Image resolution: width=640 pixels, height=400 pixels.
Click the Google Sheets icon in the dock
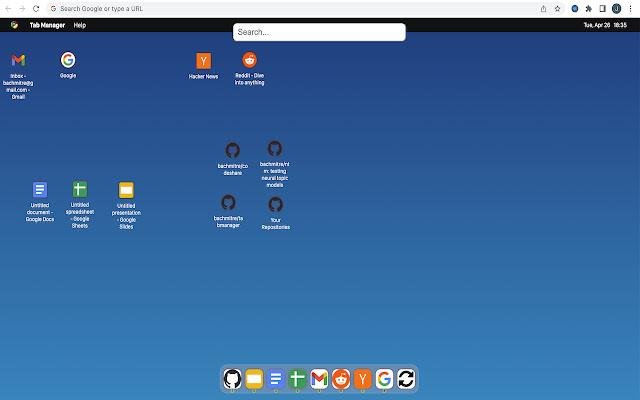click(x=297, y=379)
